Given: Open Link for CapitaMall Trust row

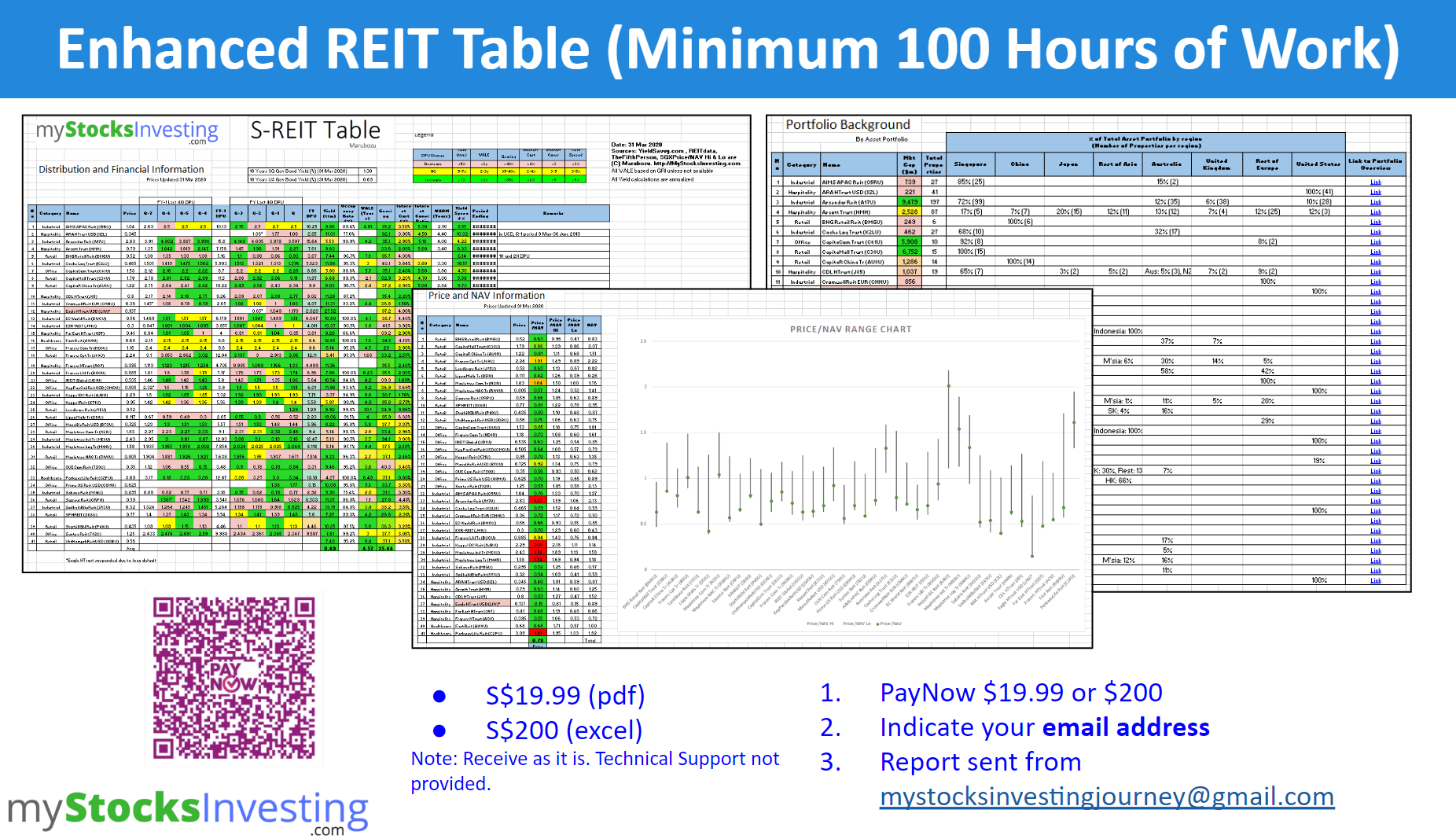Looking at the screenshot, I should pos(1375,252).
